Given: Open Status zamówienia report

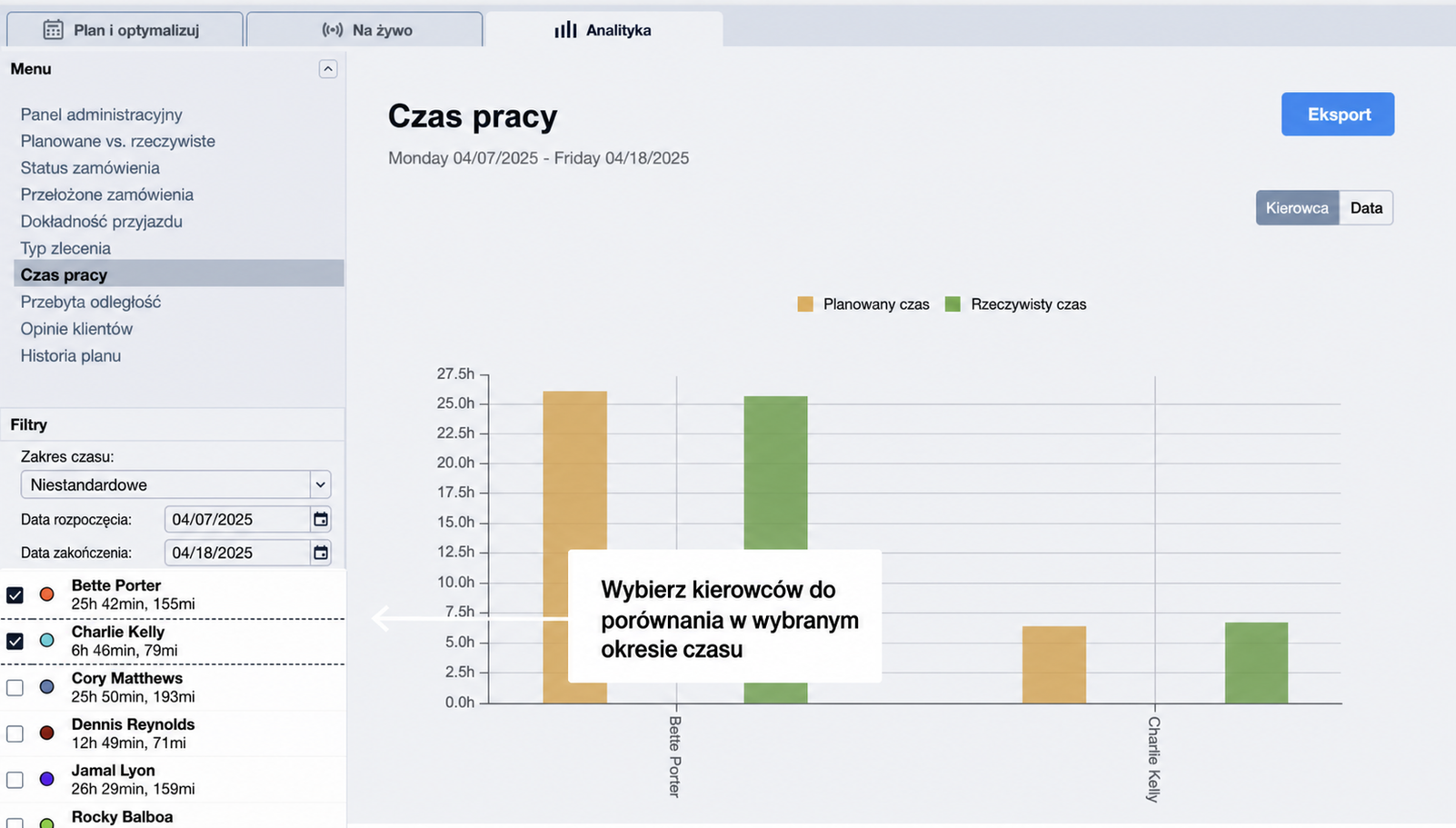Looking at the screenshot, I should tap(90, 168).
